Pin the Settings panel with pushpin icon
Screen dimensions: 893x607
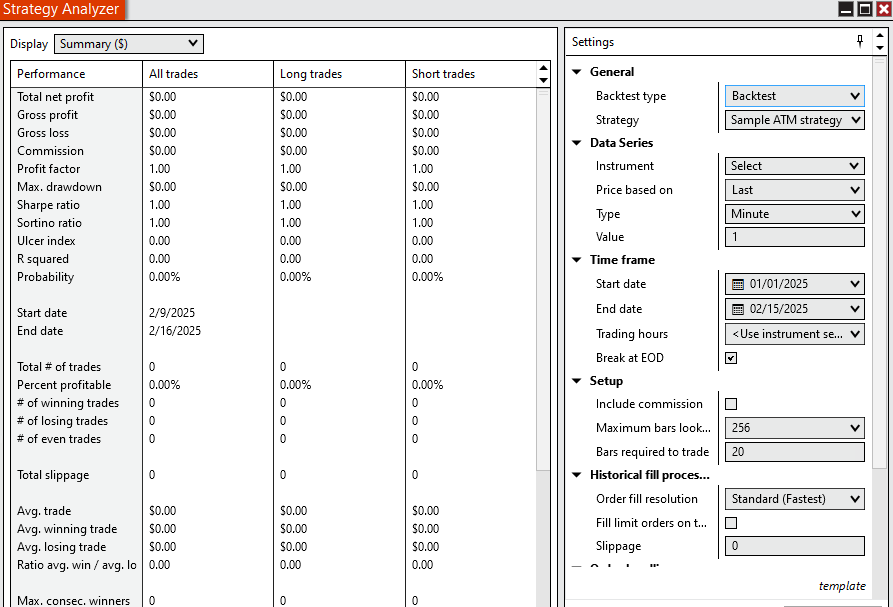(860, 42)
